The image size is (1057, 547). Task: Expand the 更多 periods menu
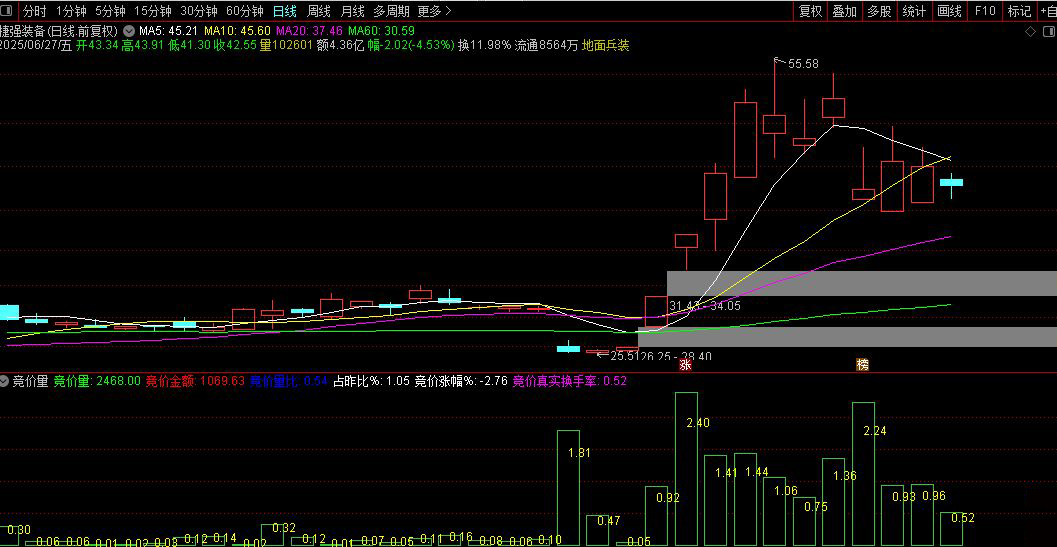tap(435, 11)
